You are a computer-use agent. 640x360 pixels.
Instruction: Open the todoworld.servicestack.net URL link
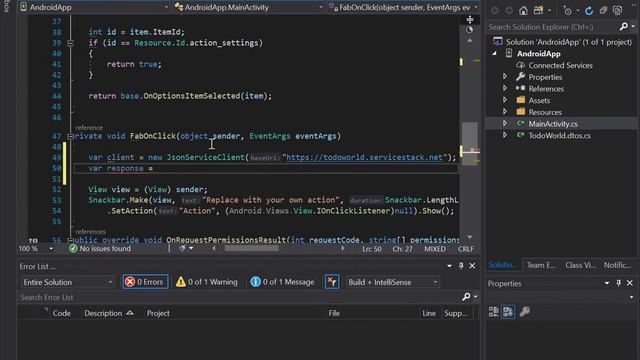364,157
